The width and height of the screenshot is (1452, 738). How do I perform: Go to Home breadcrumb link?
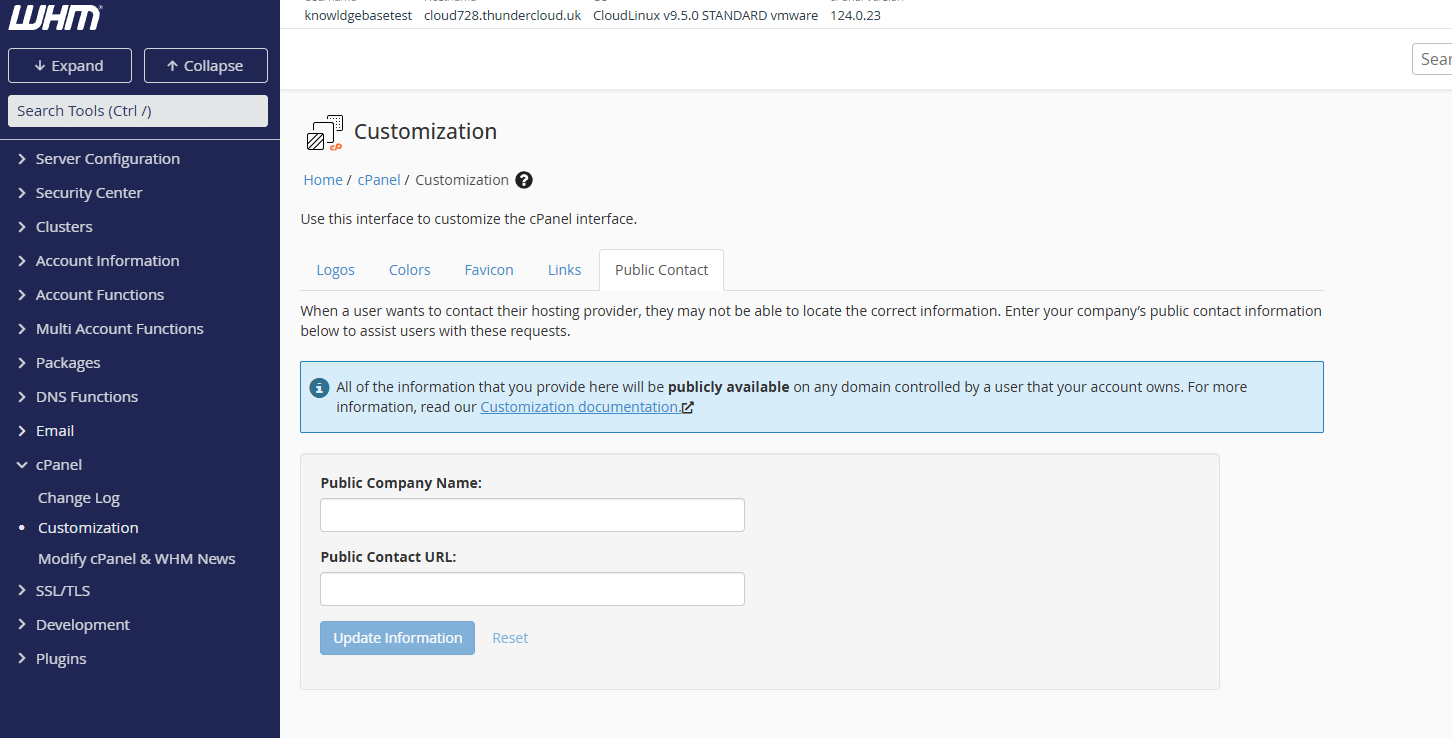click(323, 180)
